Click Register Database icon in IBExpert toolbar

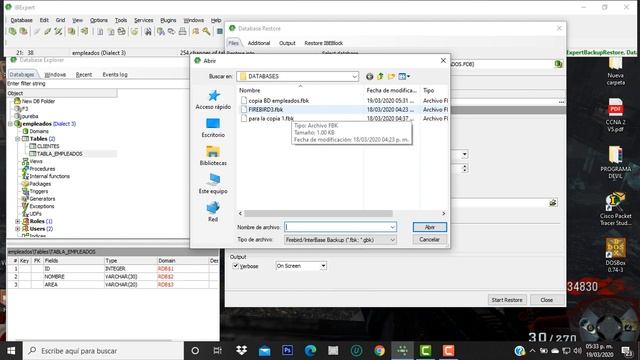point(13,31)
